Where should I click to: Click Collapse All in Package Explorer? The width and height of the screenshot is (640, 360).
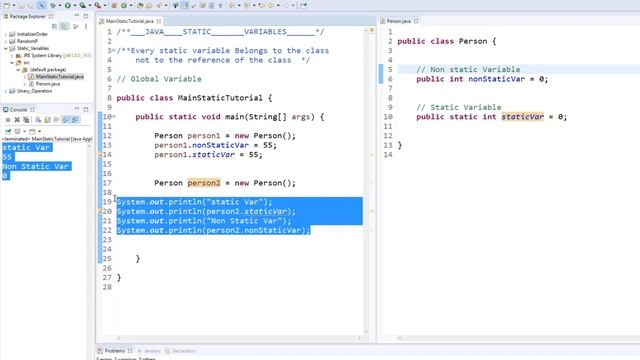55,27
